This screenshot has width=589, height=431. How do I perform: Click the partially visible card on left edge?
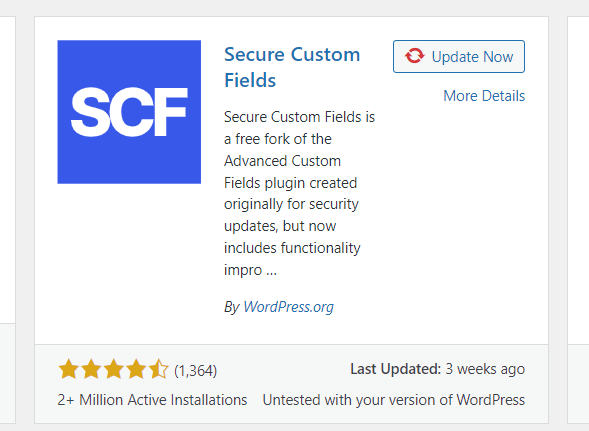tap(8, 220)
